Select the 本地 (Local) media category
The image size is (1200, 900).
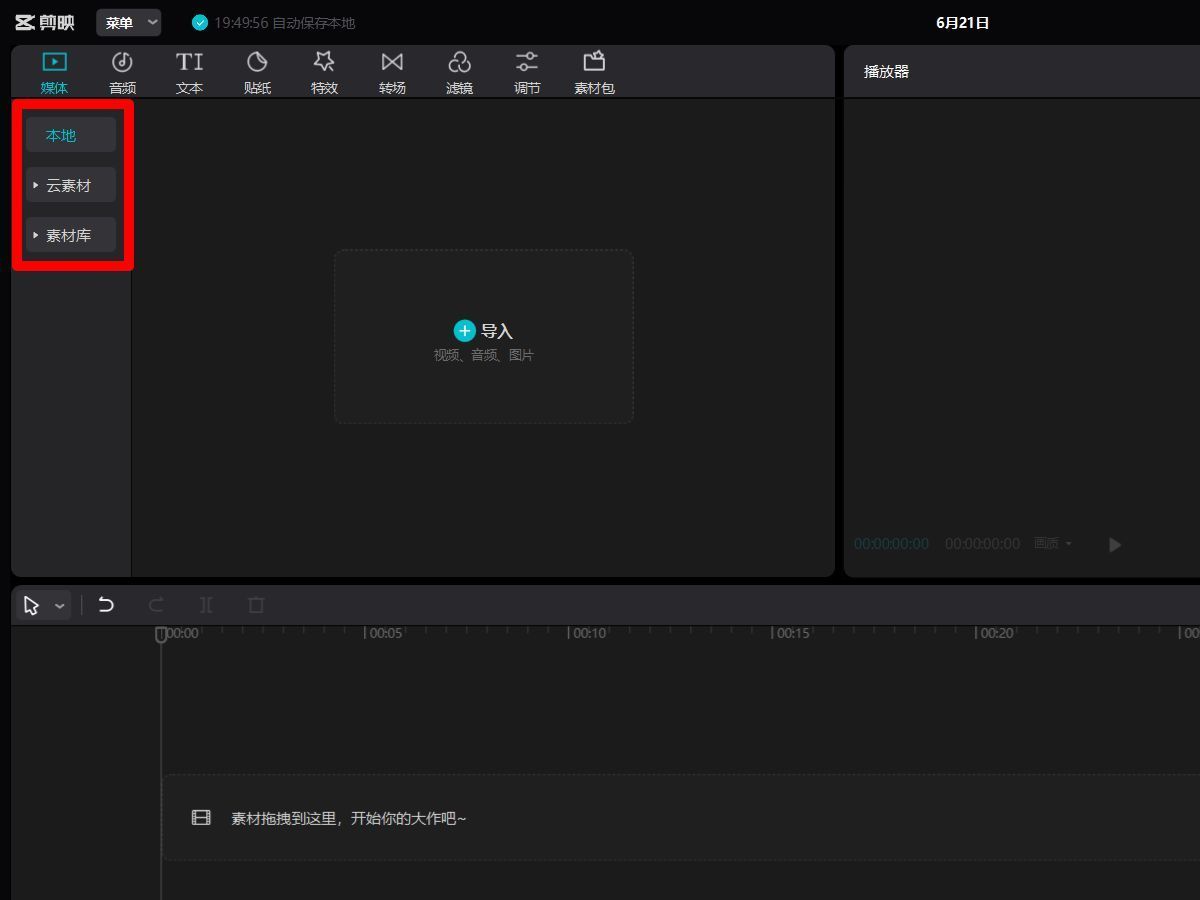coord(61,135)
